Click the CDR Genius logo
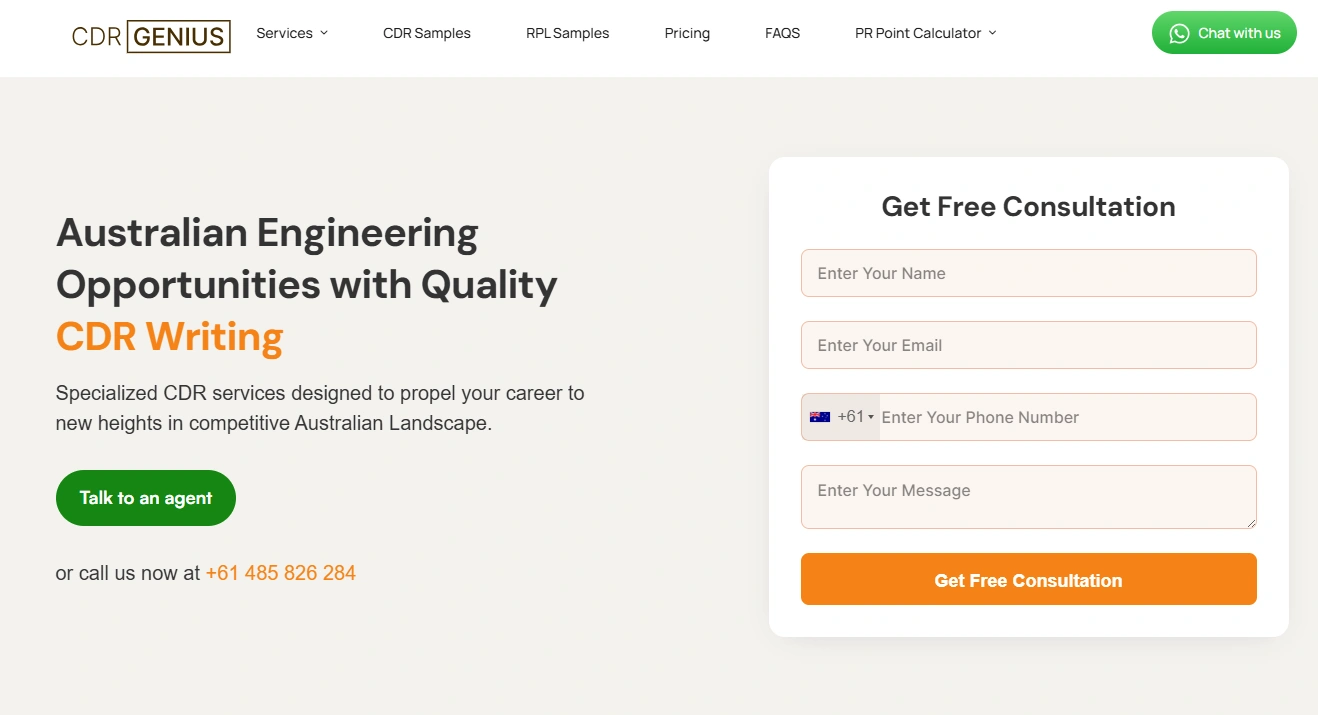Viewport: 1318px width, 715px height. pyautogui.click(x=151, y=37)
